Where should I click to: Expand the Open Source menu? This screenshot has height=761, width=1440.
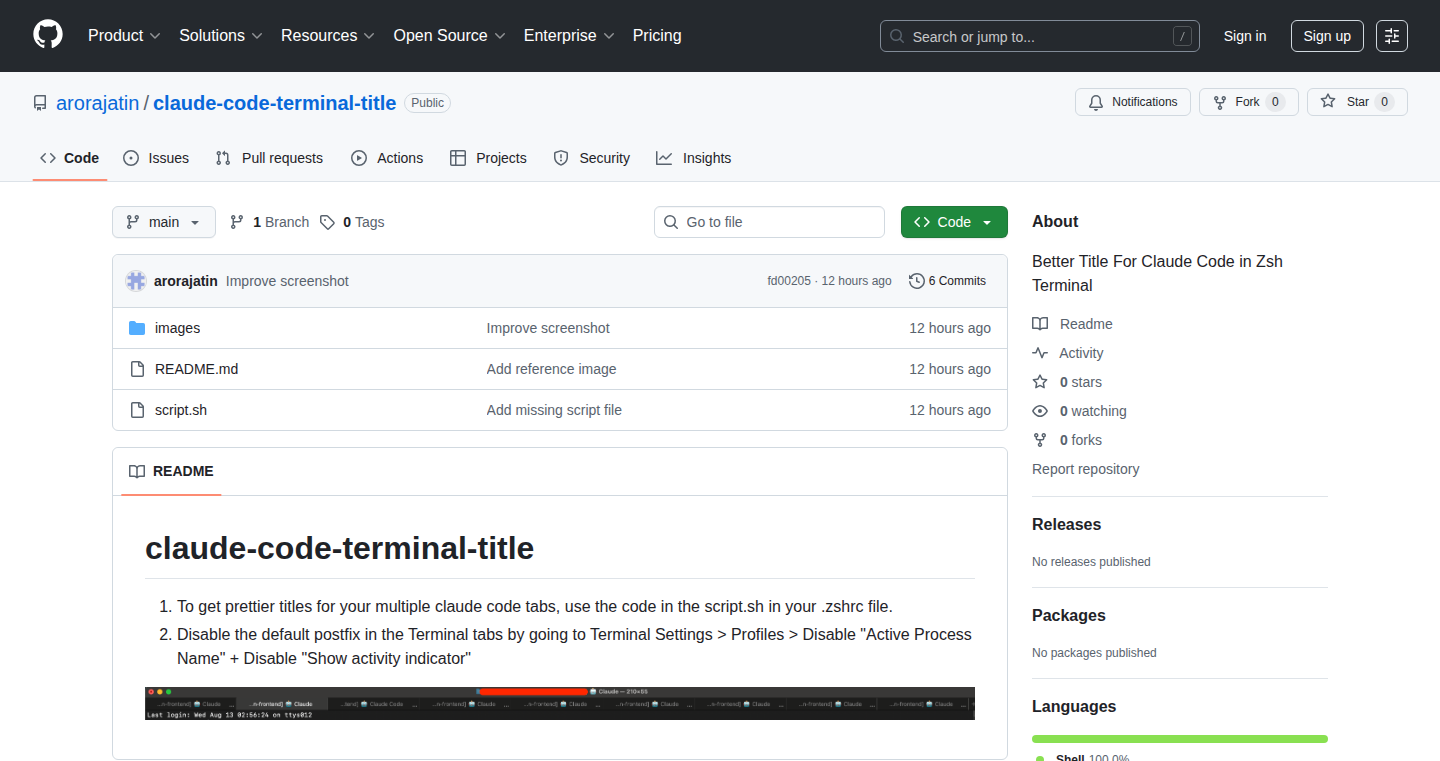click(x=450, y=35)
